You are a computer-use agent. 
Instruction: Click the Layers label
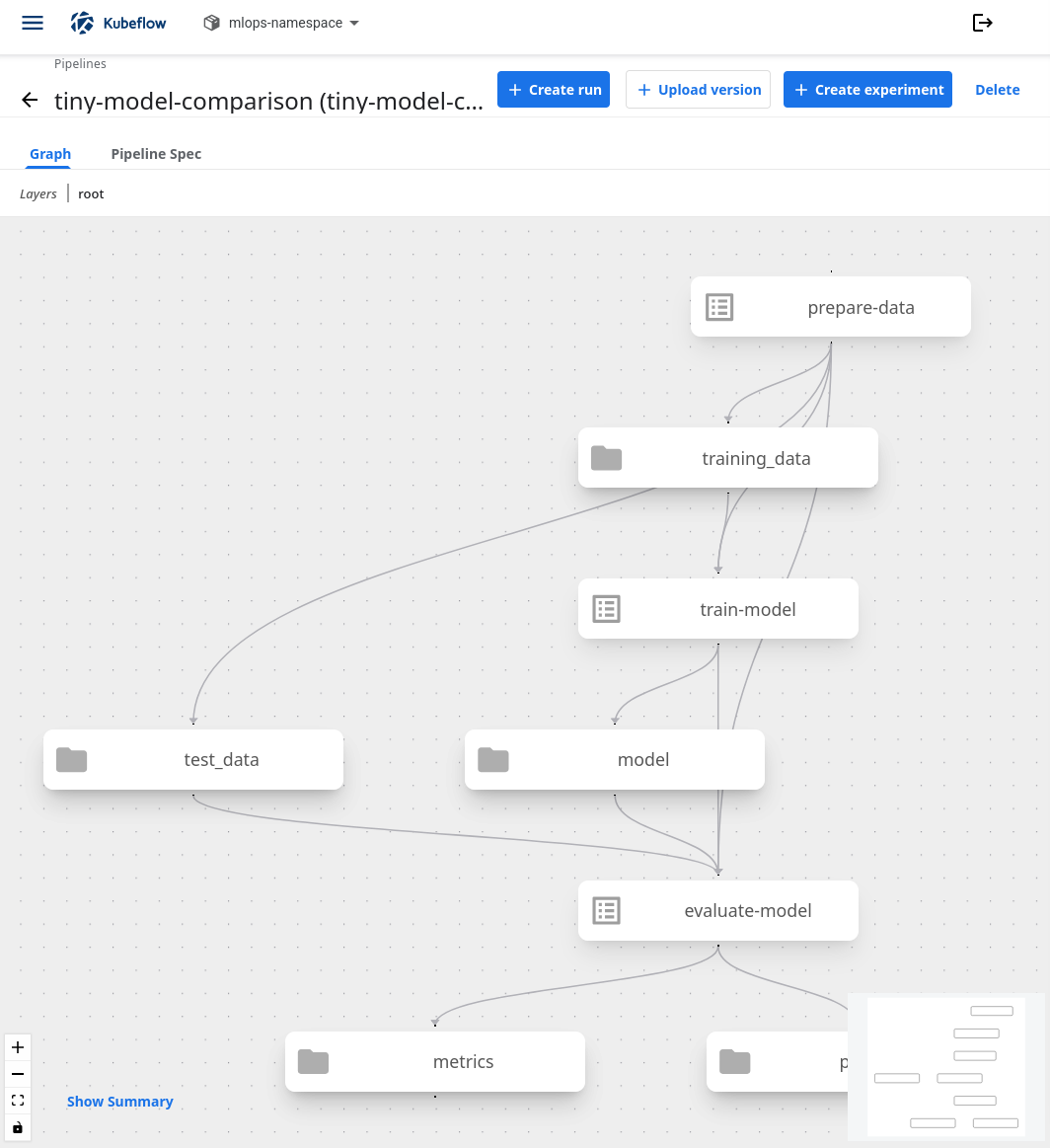[38, 194]
